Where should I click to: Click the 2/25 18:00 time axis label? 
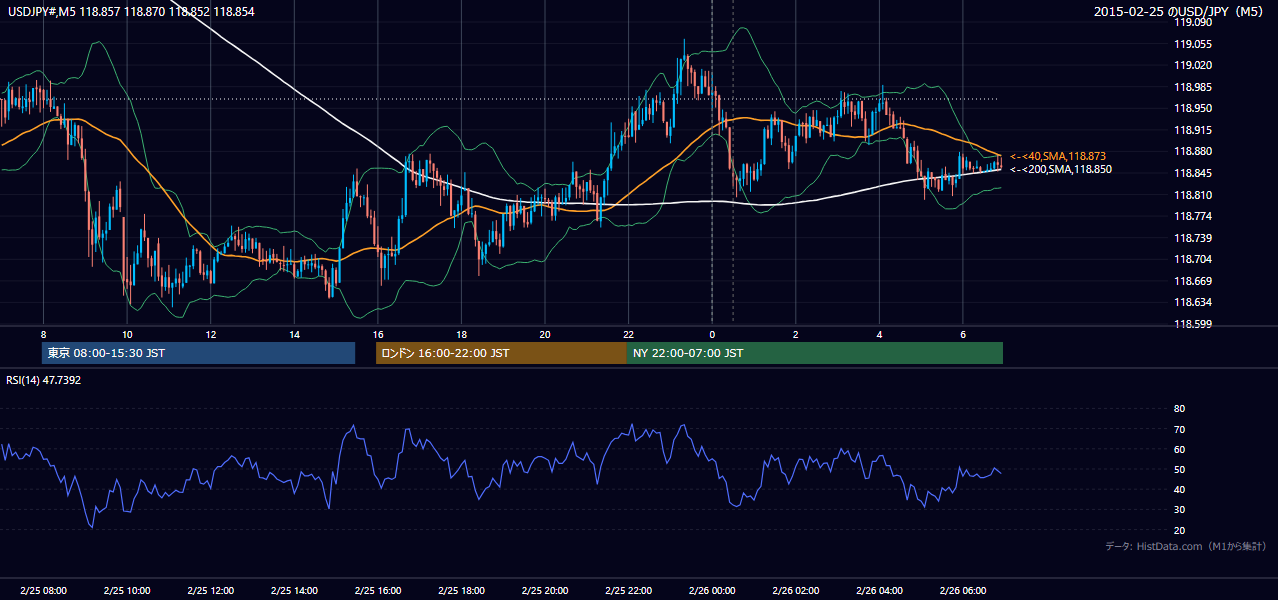461,591
